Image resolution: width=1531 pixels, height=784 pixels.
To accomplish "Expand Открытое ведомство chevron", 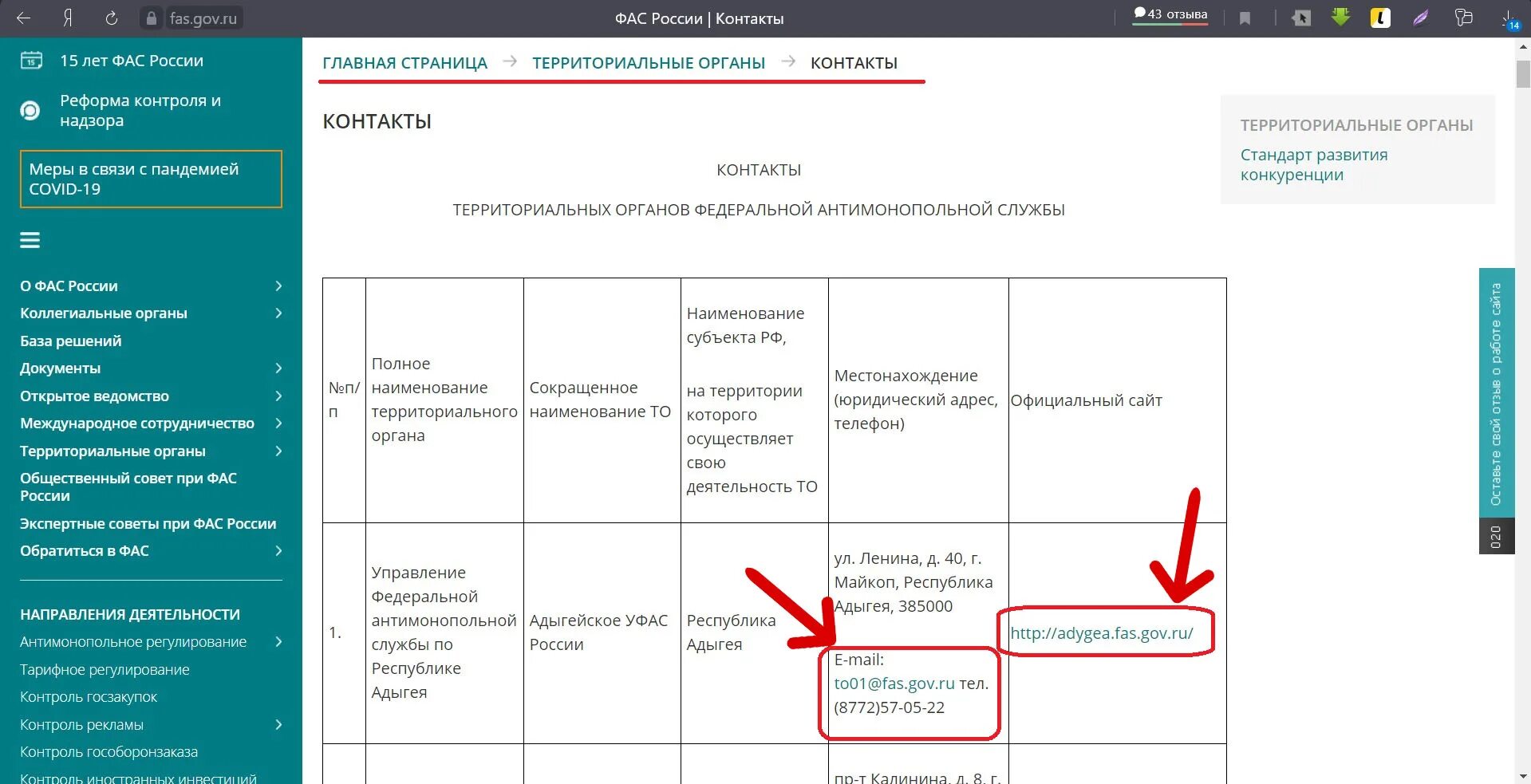I will 278,396.
